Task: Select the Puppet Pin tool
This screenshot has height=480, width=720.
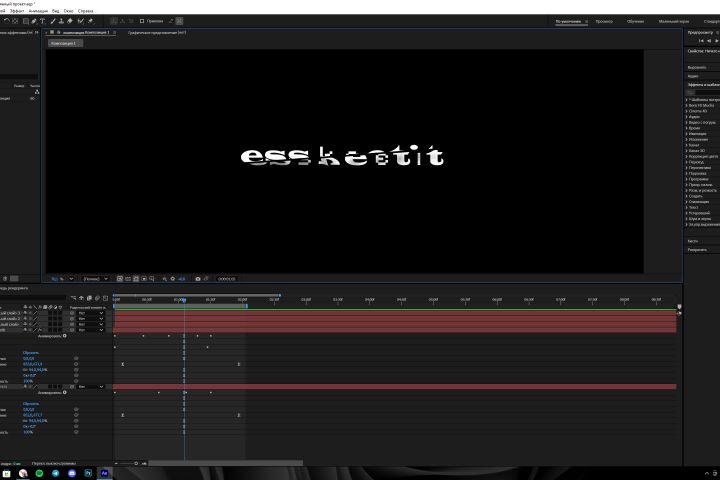Action: tap(90, 21)
